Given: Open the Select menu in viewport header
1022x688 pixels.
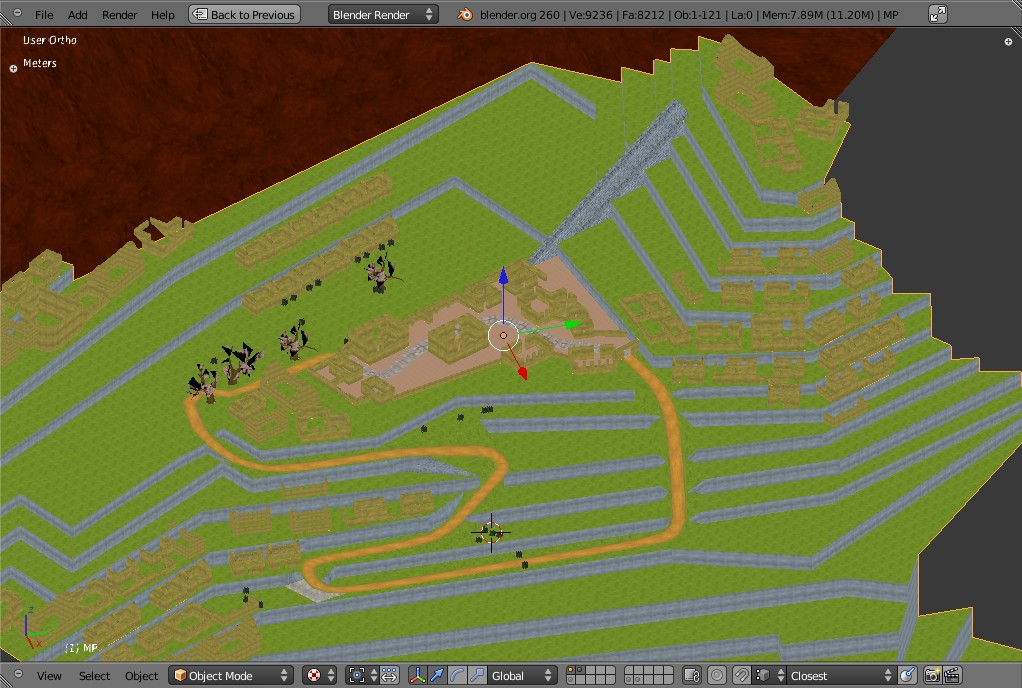Looking at the screenshot, I should [94, 676].
